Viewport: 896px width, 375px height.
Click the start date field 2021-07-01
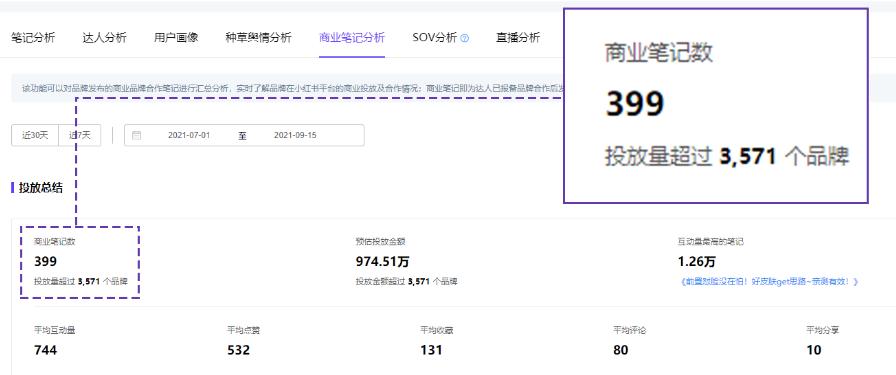189,135
